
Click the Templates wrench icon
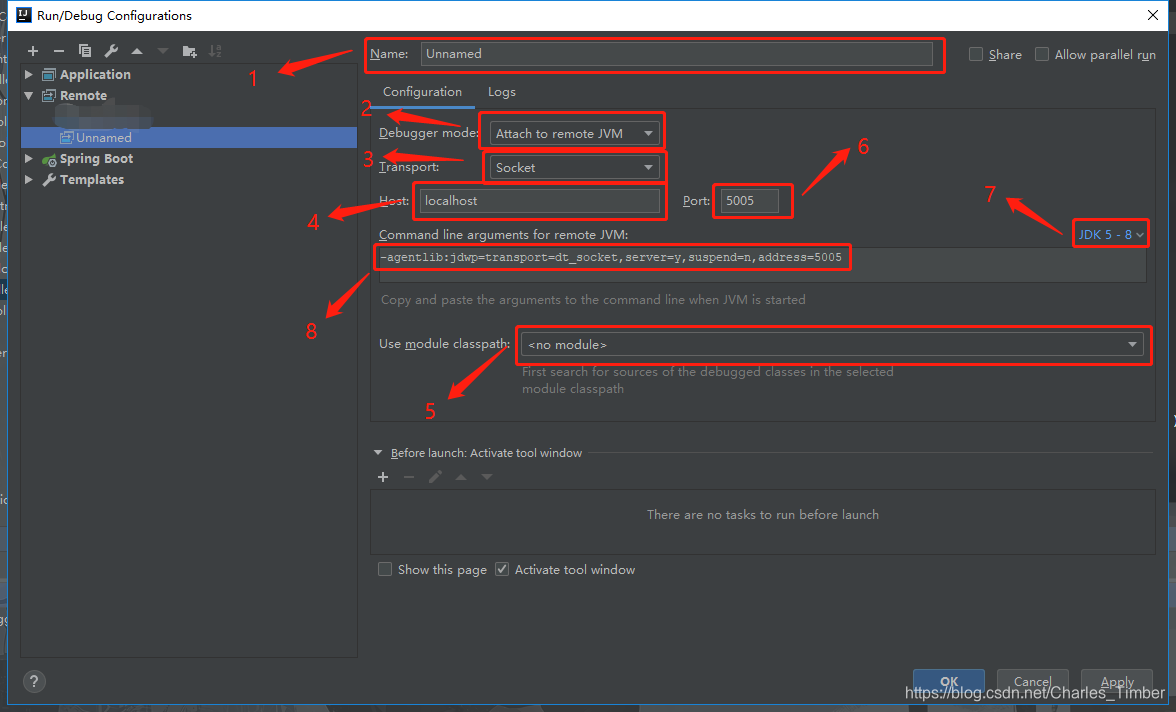[49, 180]
